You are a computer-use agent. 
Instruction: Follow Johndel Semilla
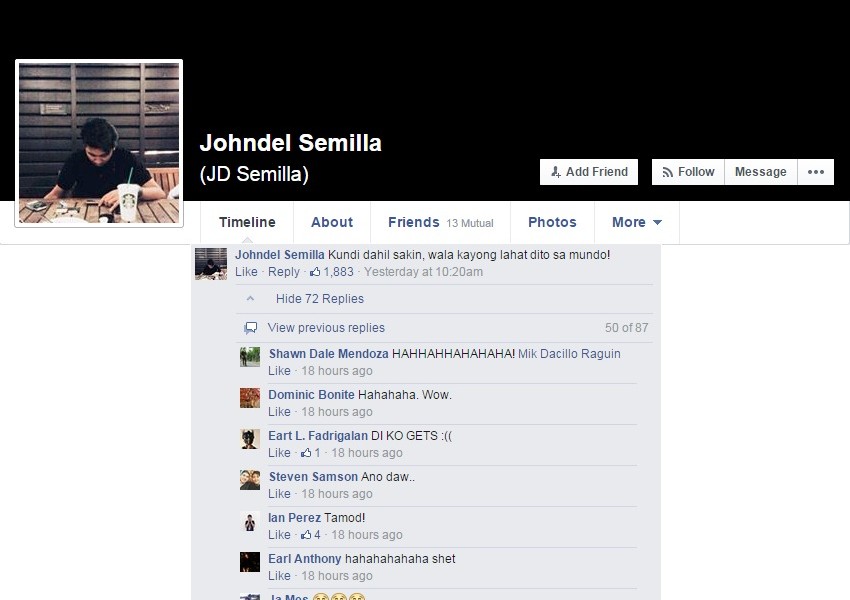[x=688, y=172]
